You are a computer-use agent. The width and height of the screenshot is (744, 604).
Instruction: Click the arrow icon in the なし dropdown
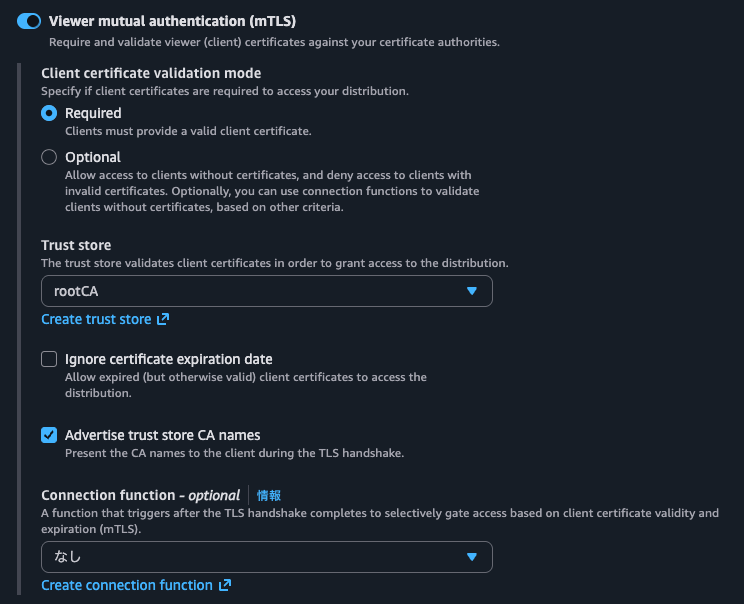pyautogui.click(x=472, y=557)
